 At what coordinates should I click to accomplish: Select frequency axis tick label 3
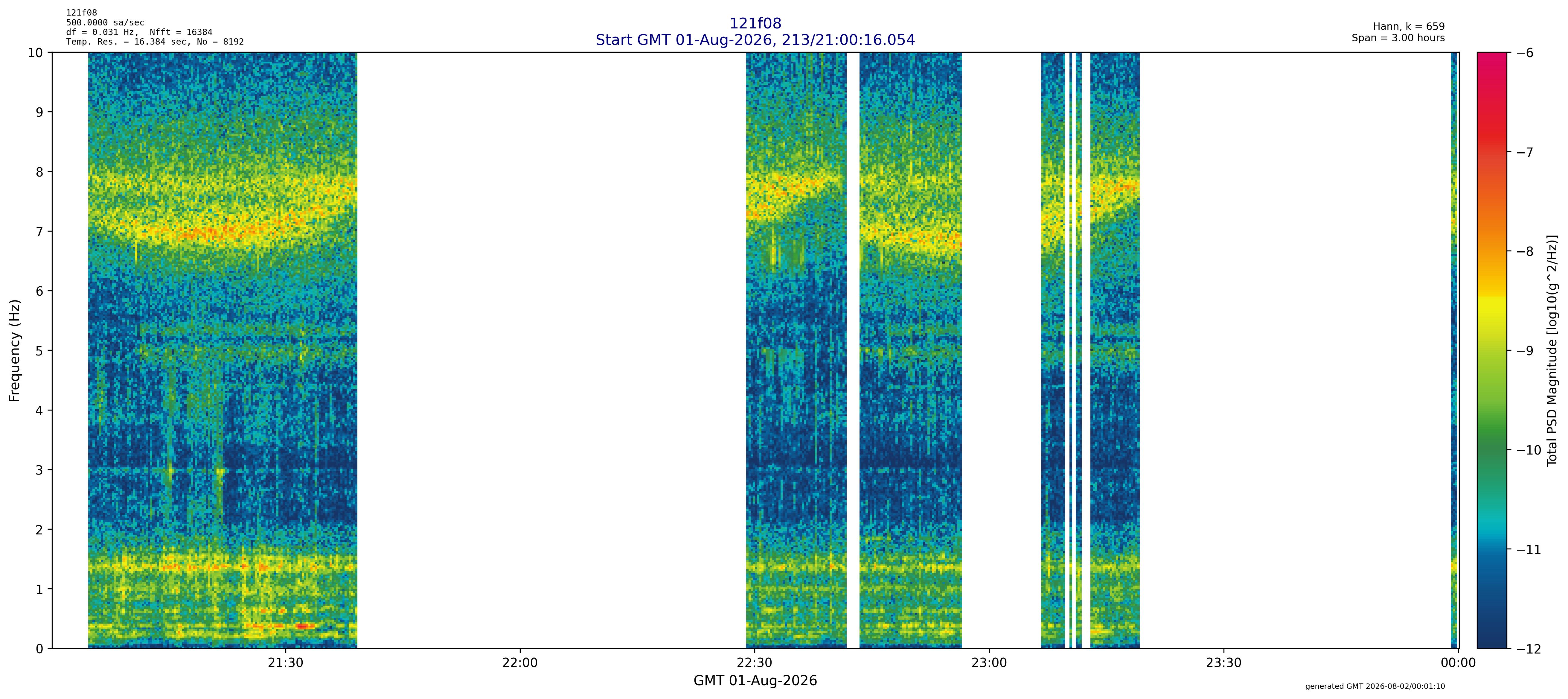click(x=39, y=471)
